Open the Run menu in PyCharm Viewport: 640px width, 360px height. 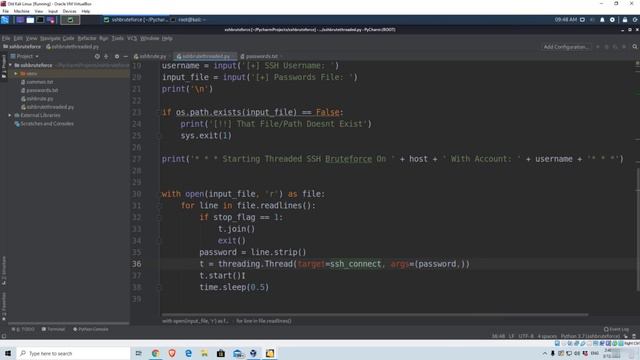pos(103,38)
